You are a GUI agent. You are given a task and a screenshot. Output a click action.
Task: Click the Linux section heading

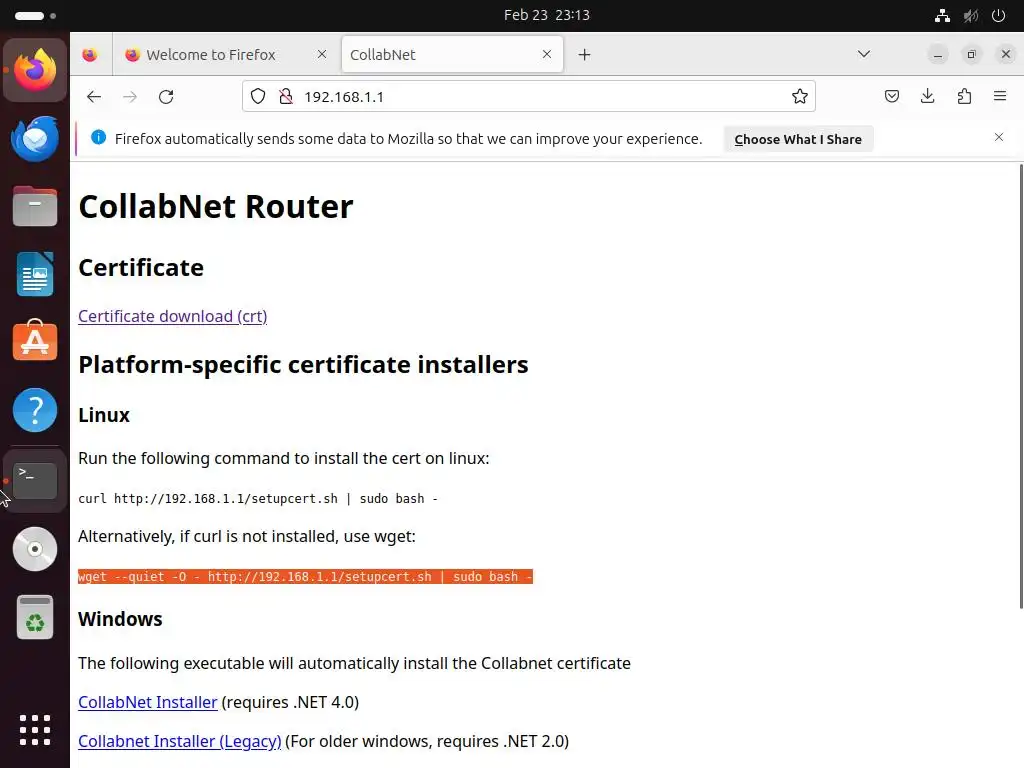pyautogui.click(x=104, y=415)
